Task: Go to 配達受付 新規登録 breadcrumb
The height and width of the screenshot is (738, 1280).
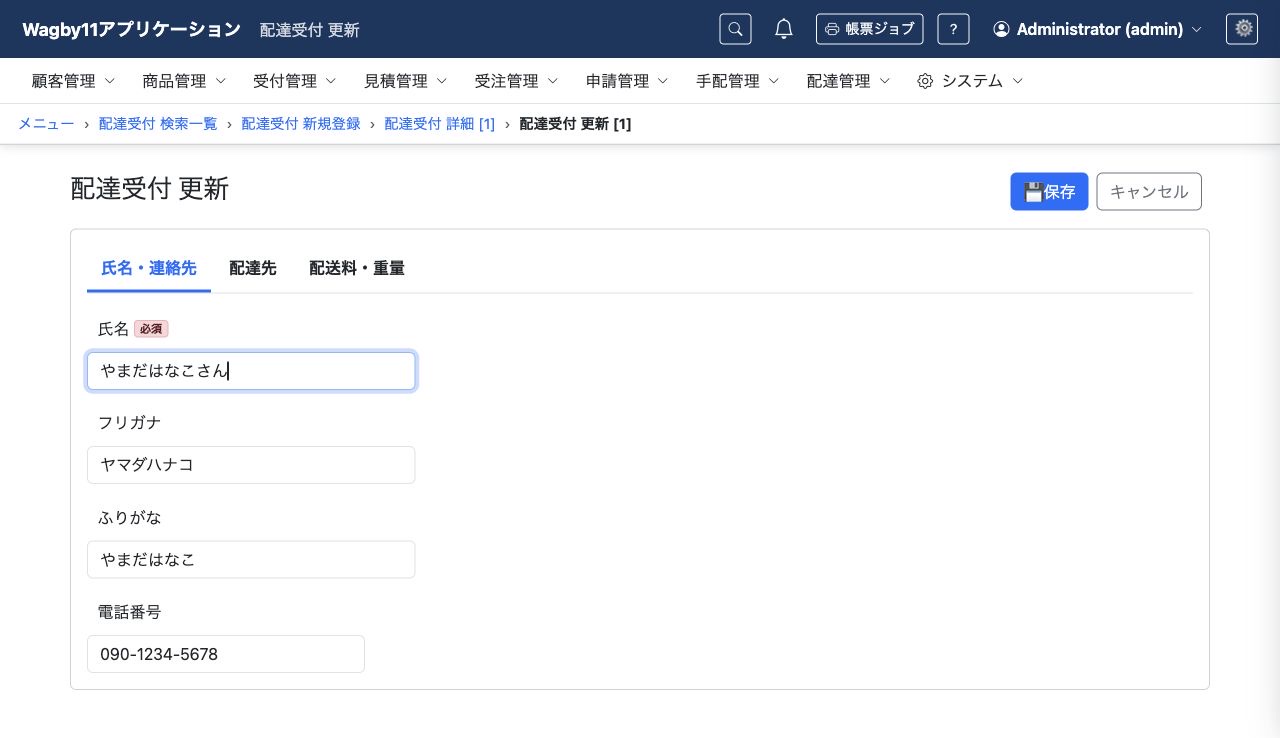Action: pos(301,124)
